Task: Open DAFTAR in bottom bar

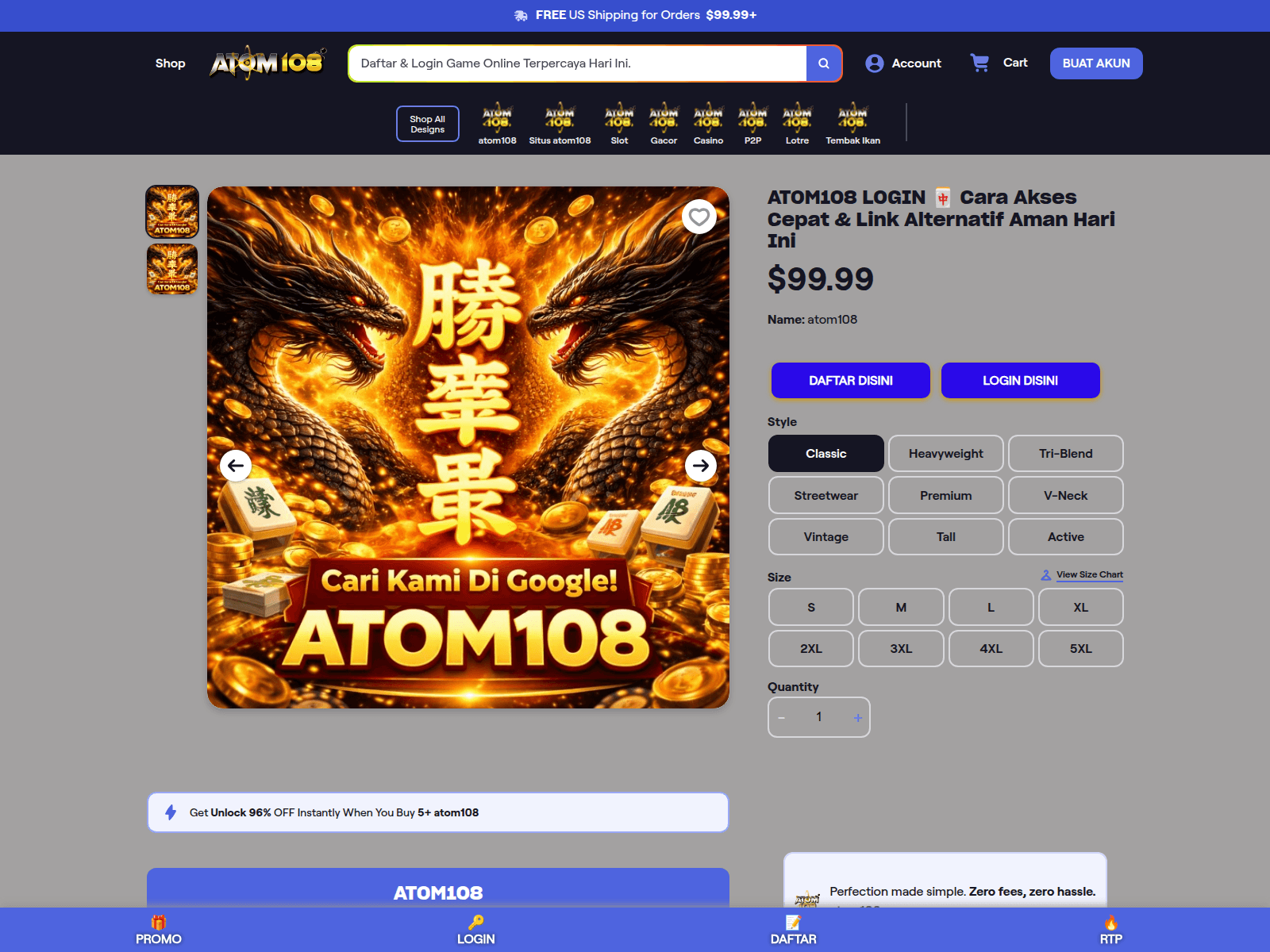Action: pos(794,931)
